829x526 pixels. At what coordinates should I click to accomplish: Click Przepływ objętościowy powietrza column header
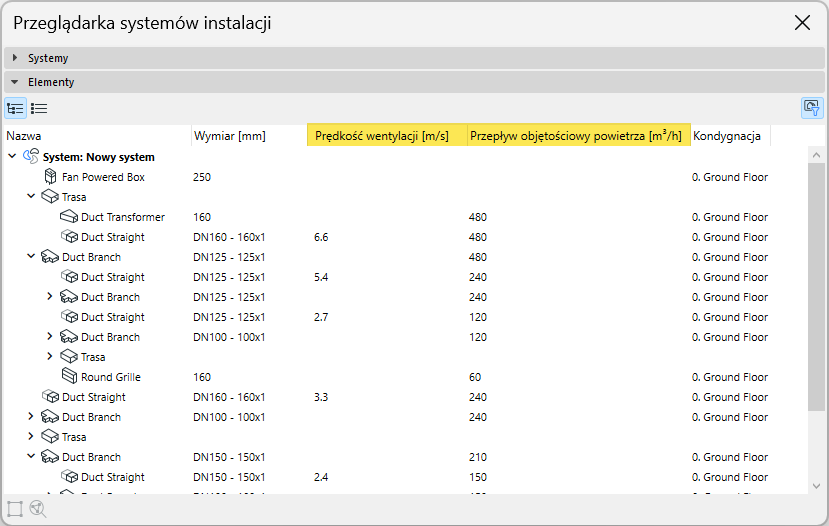click(579, 136)
